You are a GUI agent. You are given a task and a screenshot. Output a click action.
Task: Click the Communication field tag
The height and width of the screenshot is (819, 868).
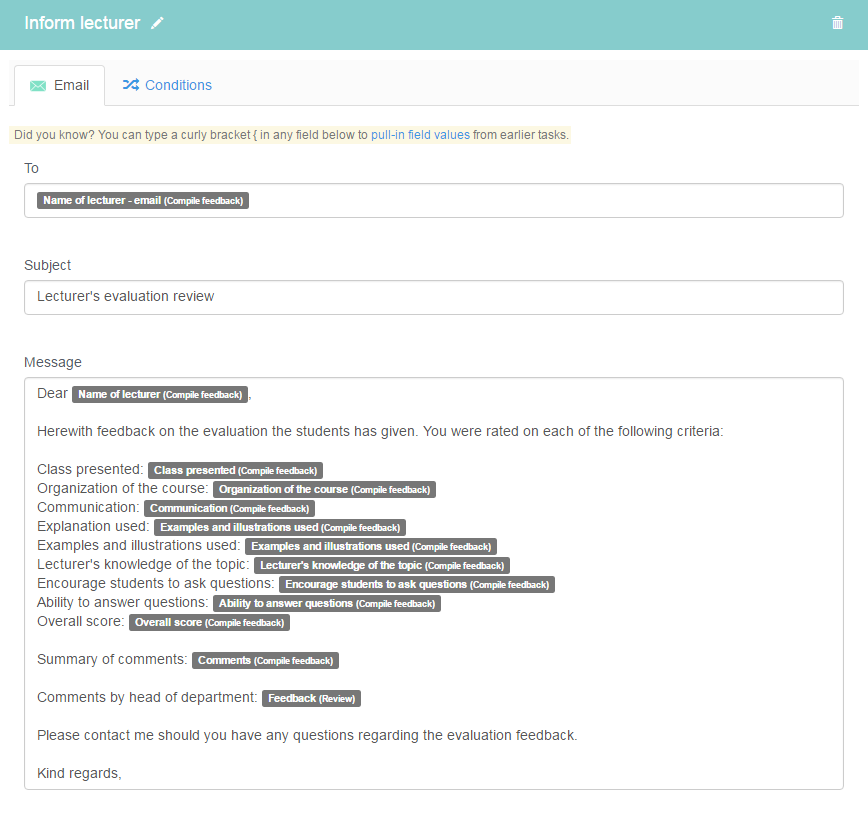[229, 508]
